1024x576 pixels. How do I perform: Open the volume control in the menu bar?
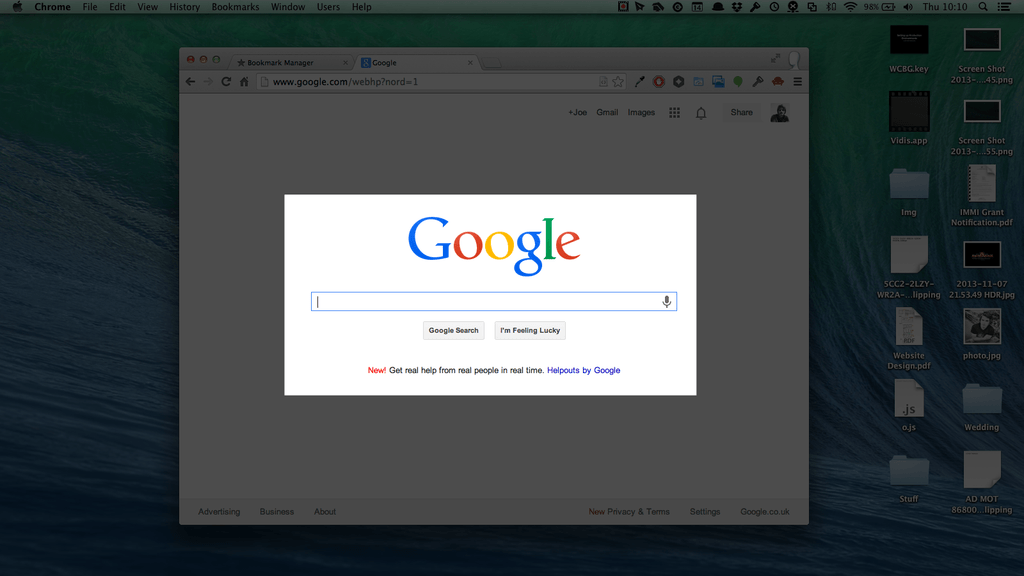(x=908, y=7)
